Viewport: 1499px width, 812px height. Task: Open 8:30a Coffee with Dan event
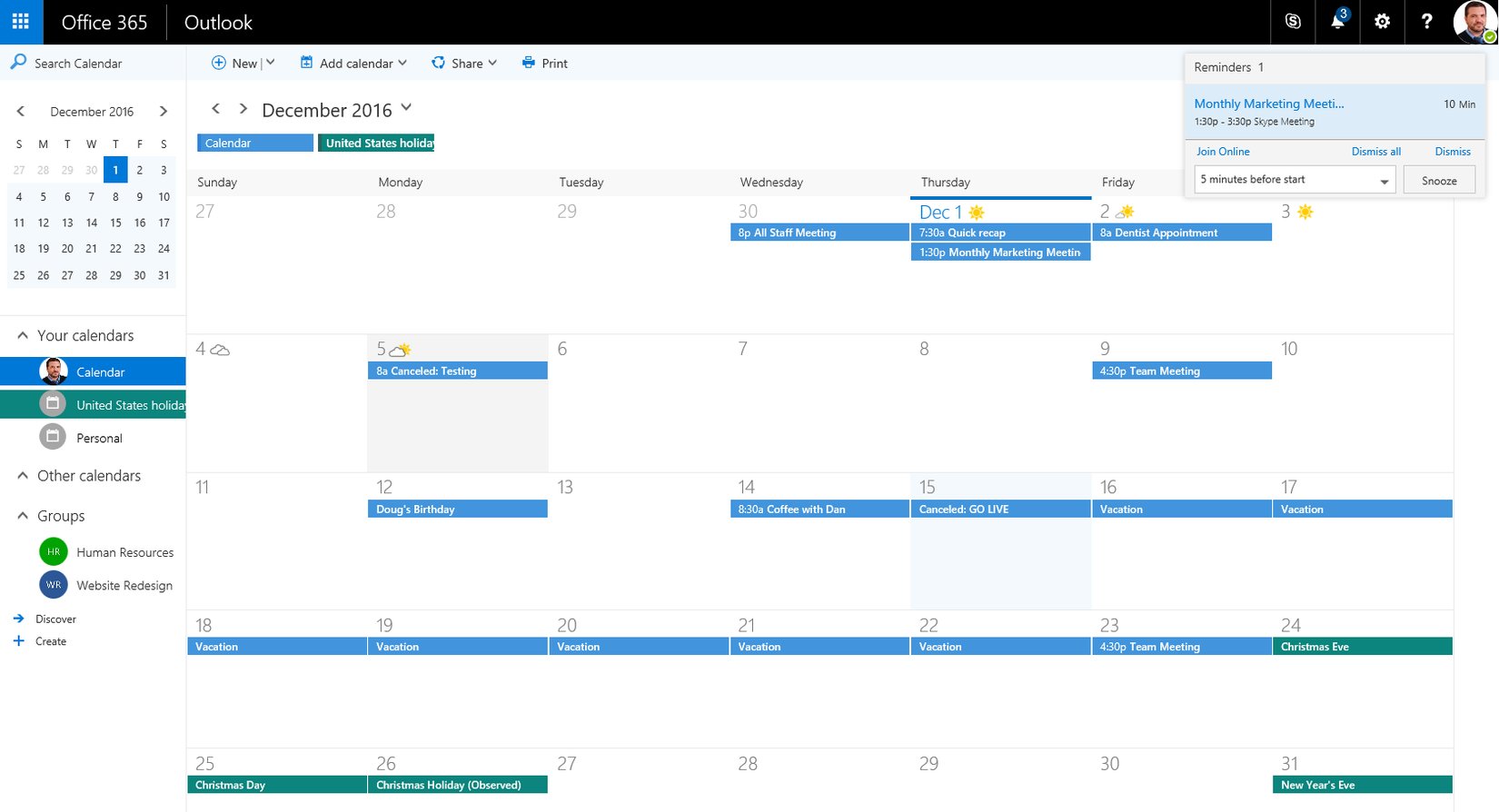[819, 509]
